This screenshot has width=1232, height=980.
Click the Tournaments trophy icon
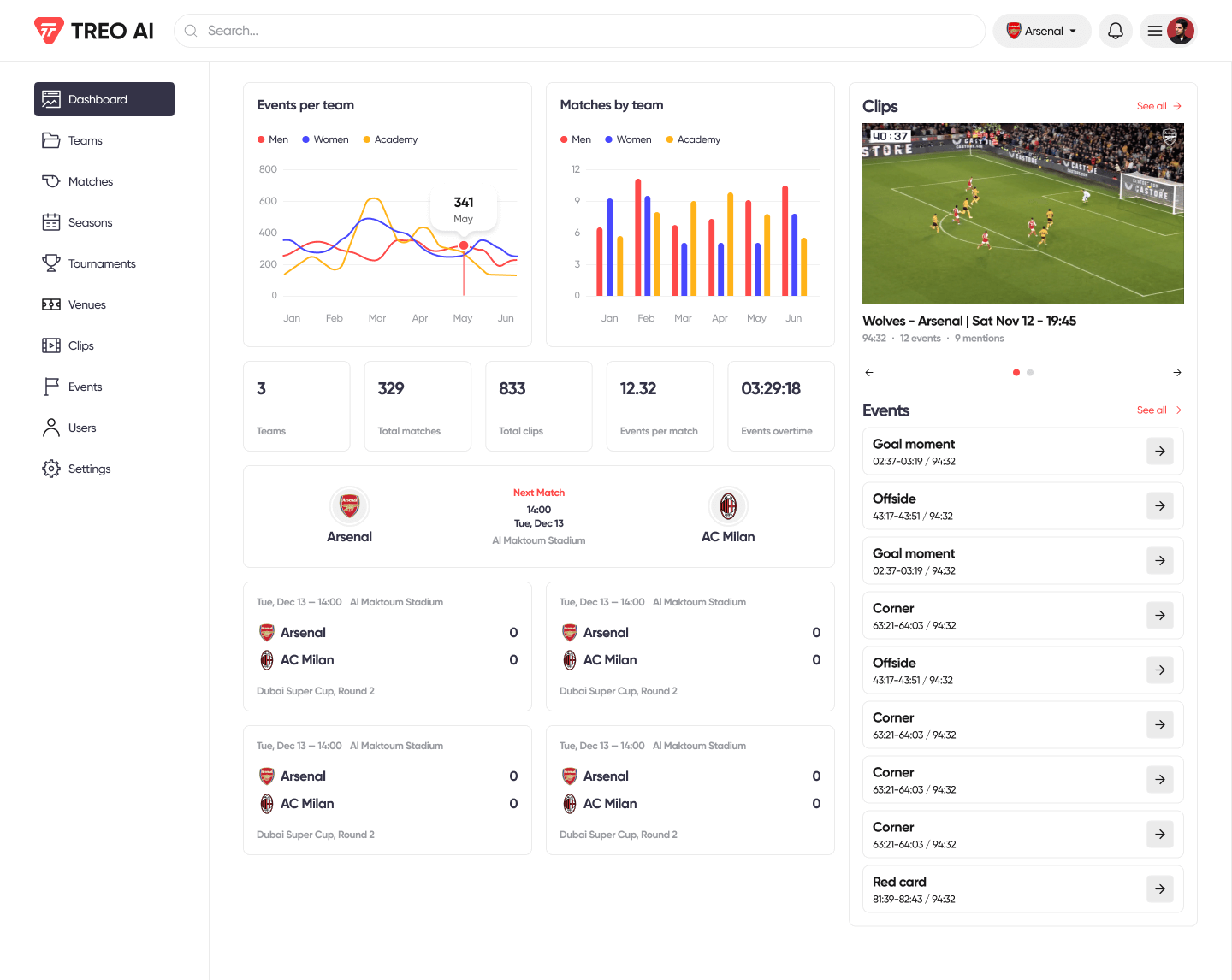[51, 263]
